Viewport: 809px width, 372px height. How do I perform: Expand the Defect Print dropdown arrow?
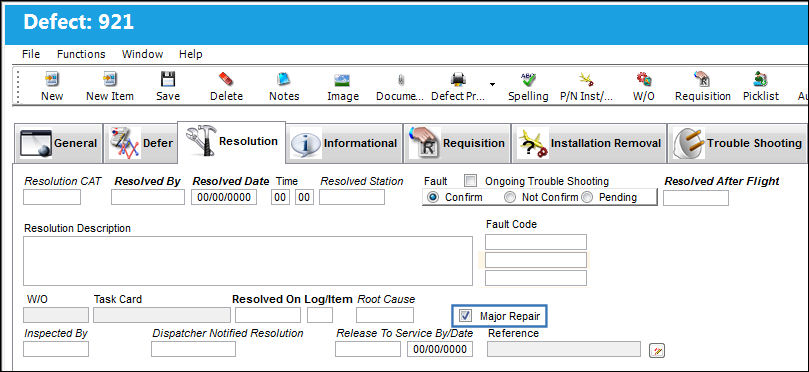493,84
